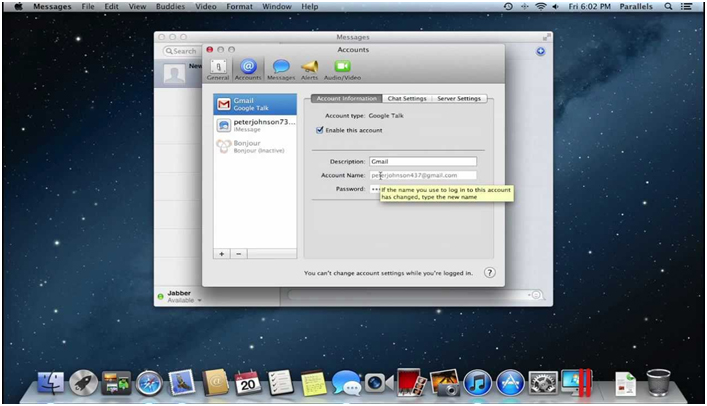Open the Format menu
This screenshot has width=707, height=406.
239,6
